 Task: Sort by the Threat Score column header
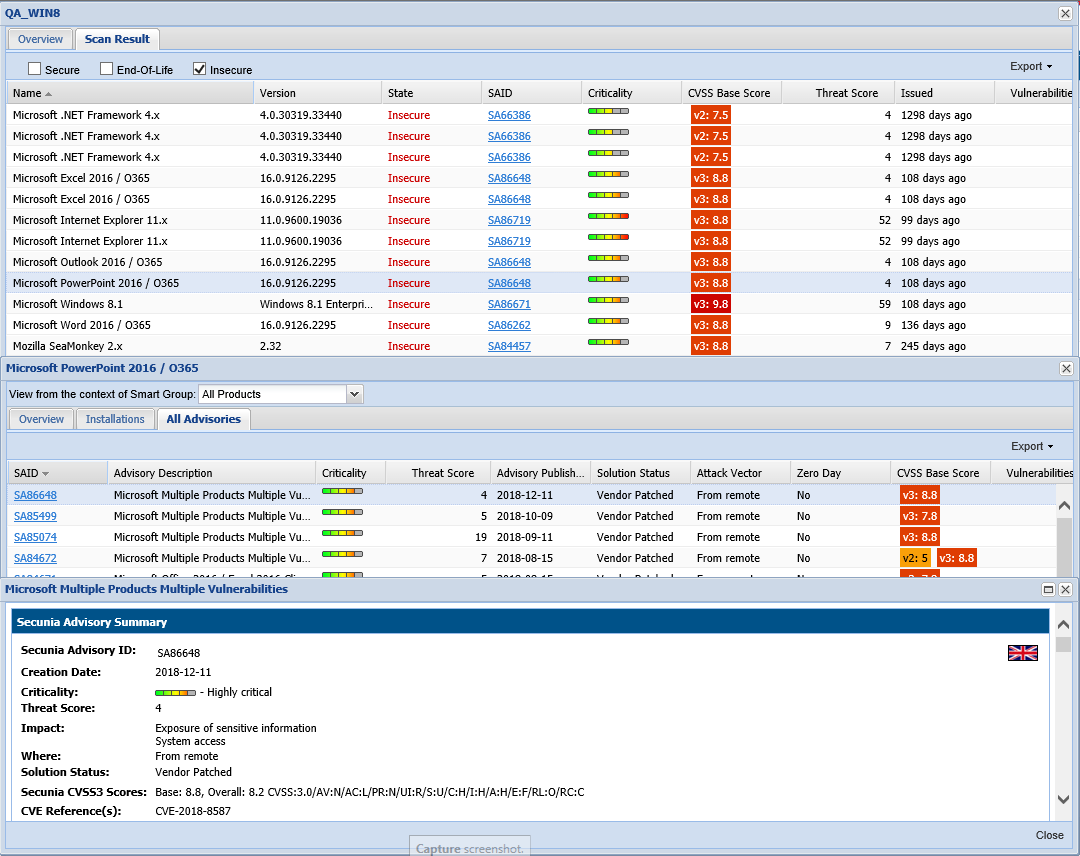pyautogui.click(x=846, y=93)
